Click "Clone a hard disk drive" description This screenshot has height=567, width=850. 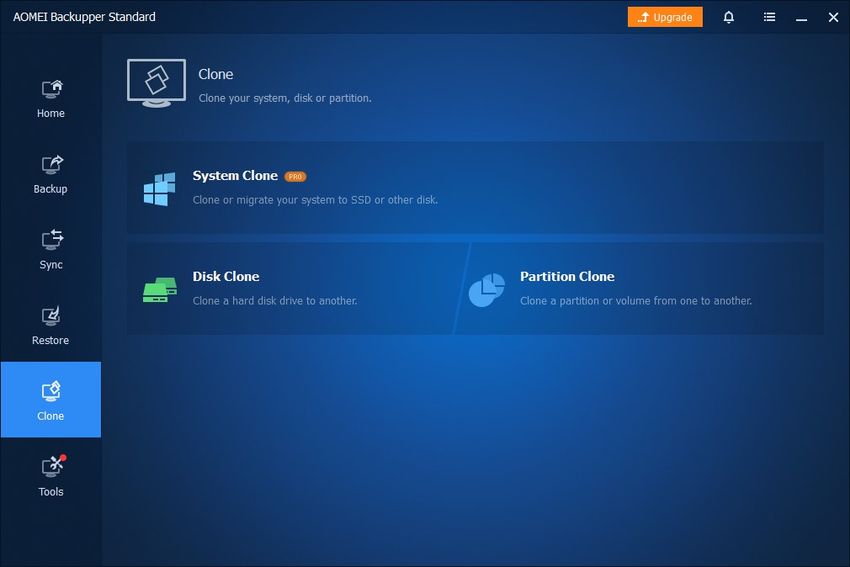click(275, 301)
